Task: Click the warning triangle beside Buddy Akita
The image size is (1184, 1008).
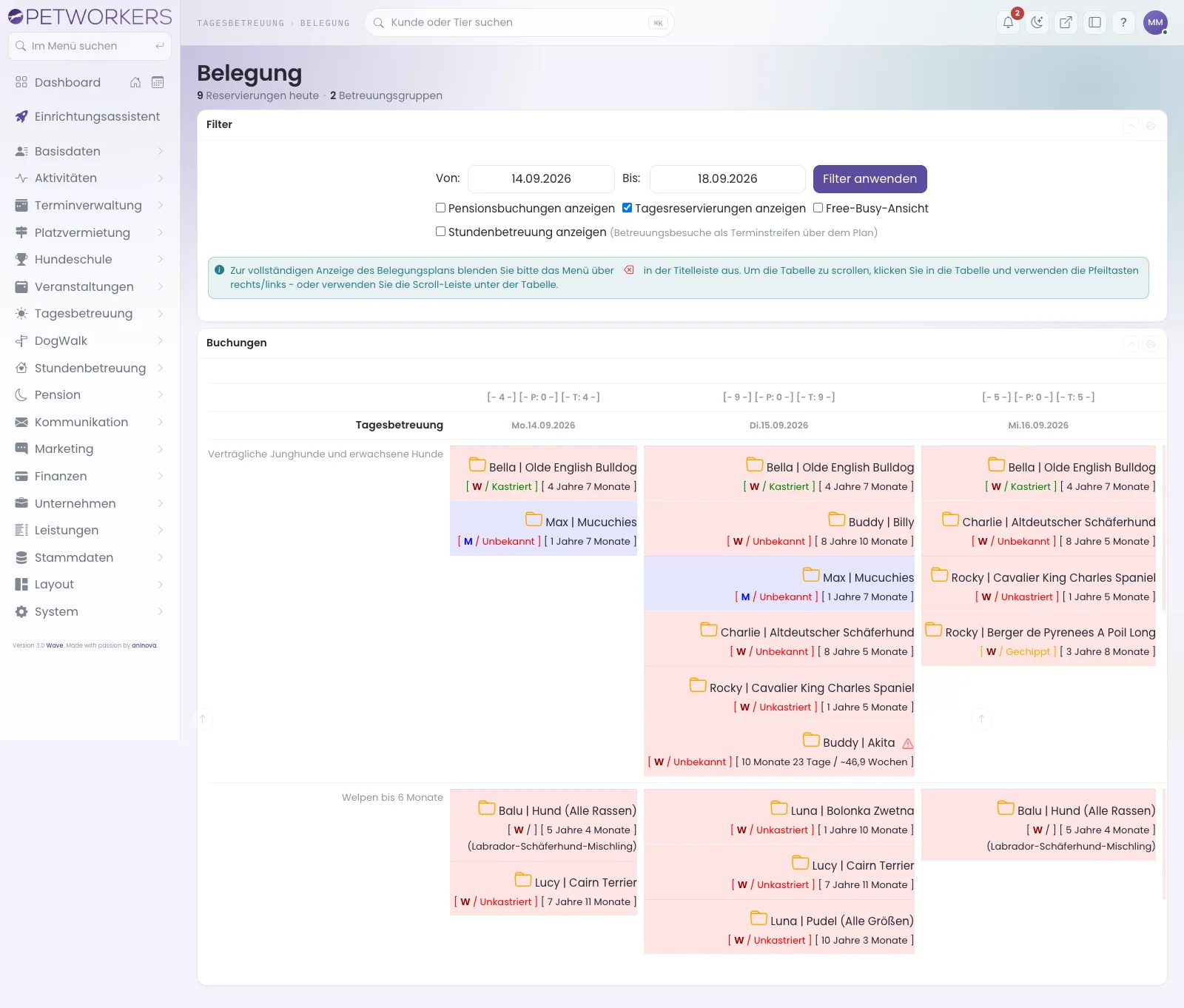Action: click(908, 744)
